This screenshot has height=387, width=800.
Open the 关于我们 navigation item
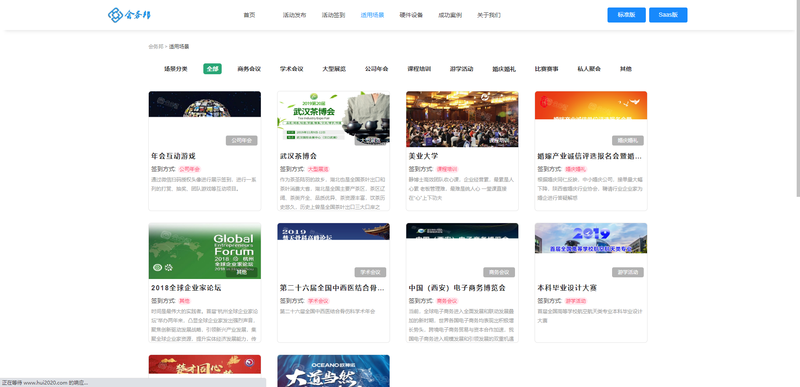[x=489, y=15]
